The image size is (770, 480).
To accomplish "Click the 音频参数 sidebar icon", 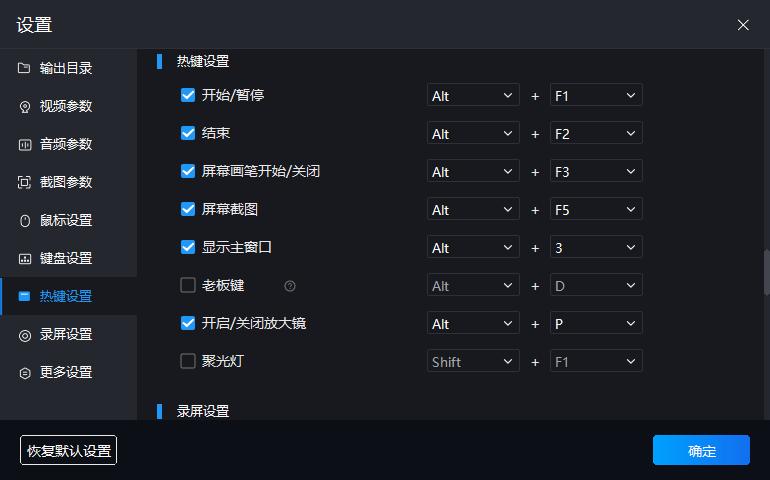I will click(x=25, y=144).
